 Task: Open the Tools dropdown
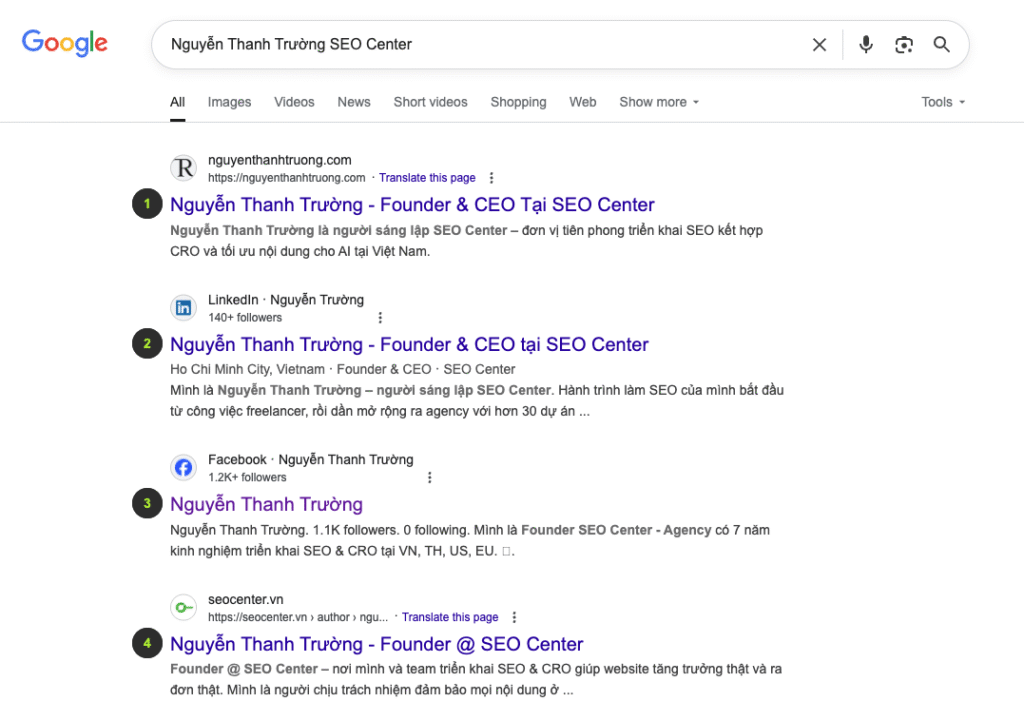click(x=943, y=102)
